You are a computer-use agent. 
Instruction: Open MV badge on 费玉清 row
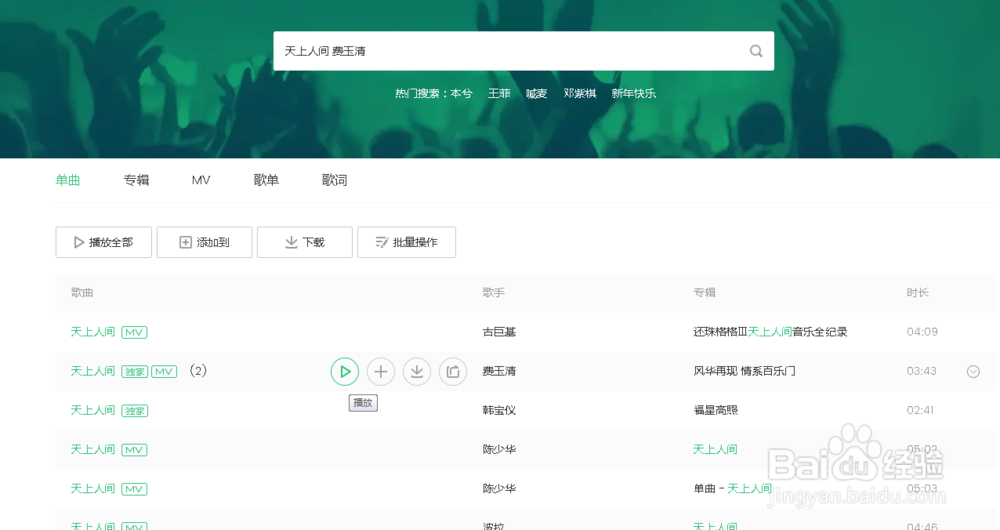pyautogui.click(x=164, y=372)
